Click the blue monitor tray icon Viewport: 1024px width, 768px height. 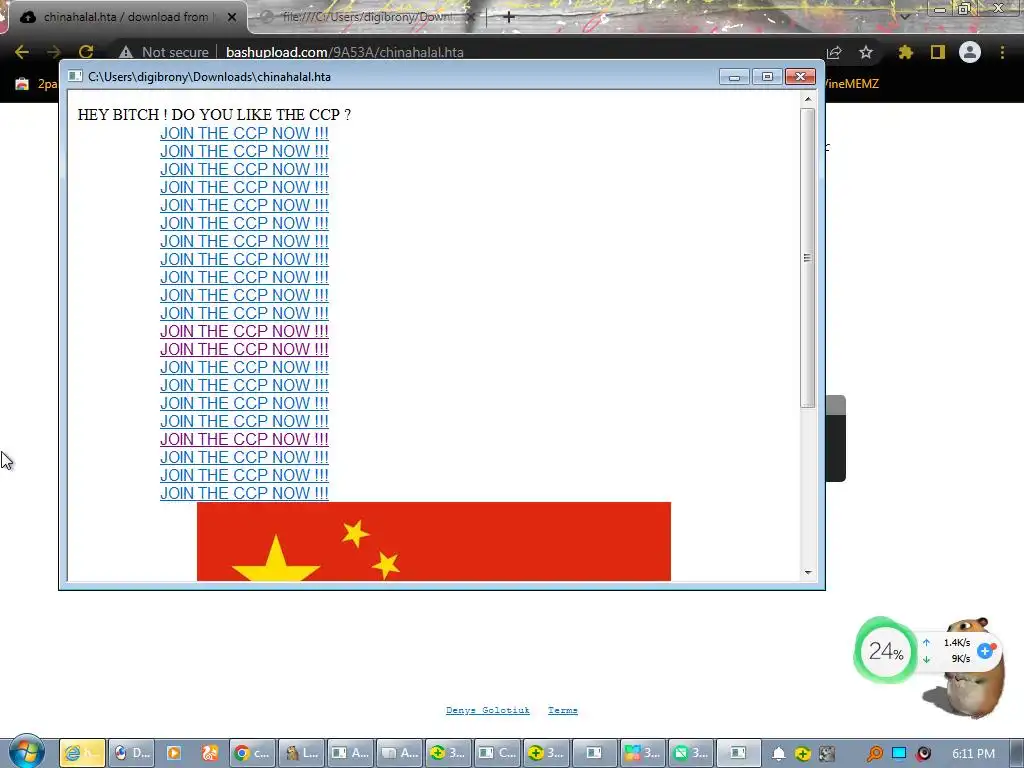click(899, 754)
